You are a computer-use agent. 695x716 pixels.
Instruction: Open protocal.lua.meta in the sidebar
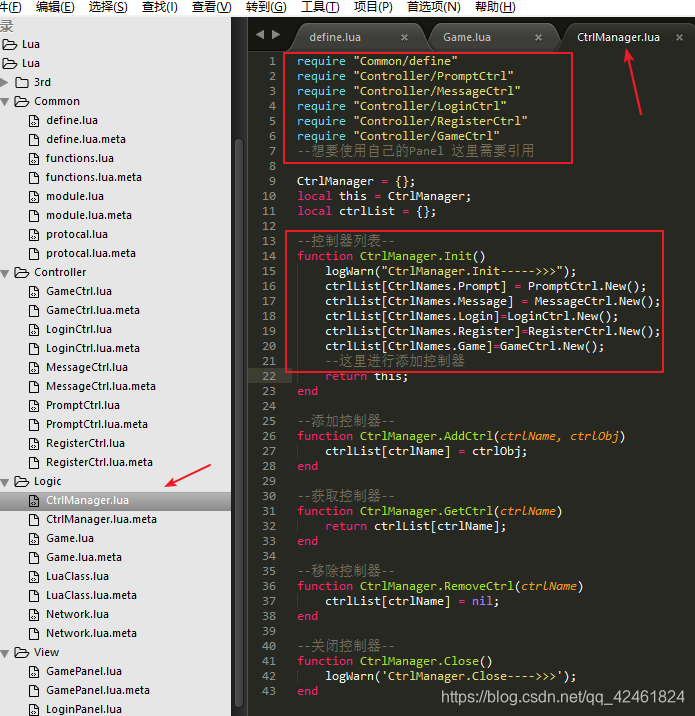(91, 253)
